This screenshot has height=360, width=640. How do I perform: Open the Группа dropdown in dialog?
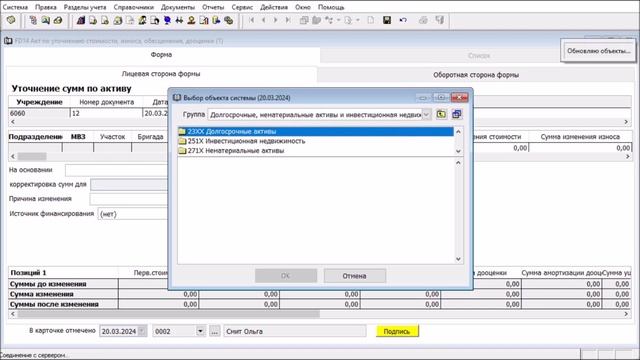pyautogui.click(x=426, y=115)
